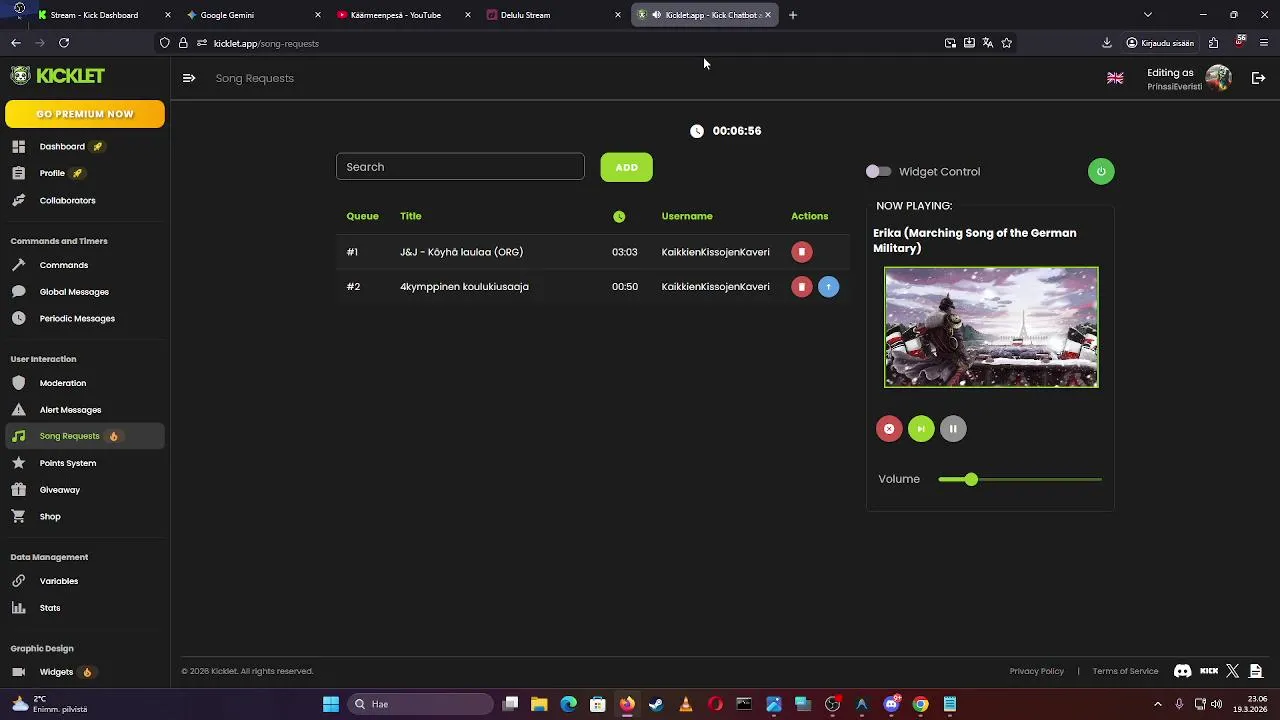The width and height of the screenshot is (1280, 720).
Task: Open Kicklet X (Twitter) link
Action: point(1232,671)
